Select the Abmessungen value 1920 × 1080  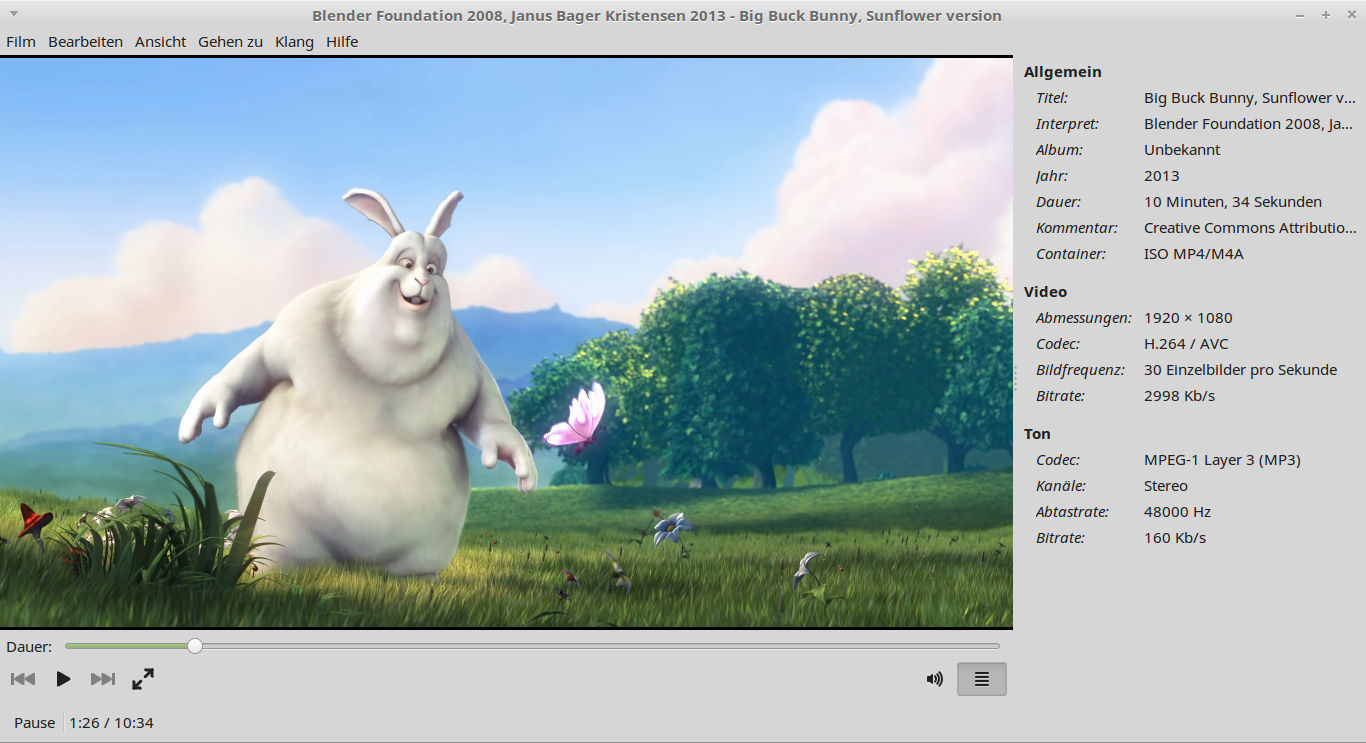pyautogui.click(x=1188, y=318)
